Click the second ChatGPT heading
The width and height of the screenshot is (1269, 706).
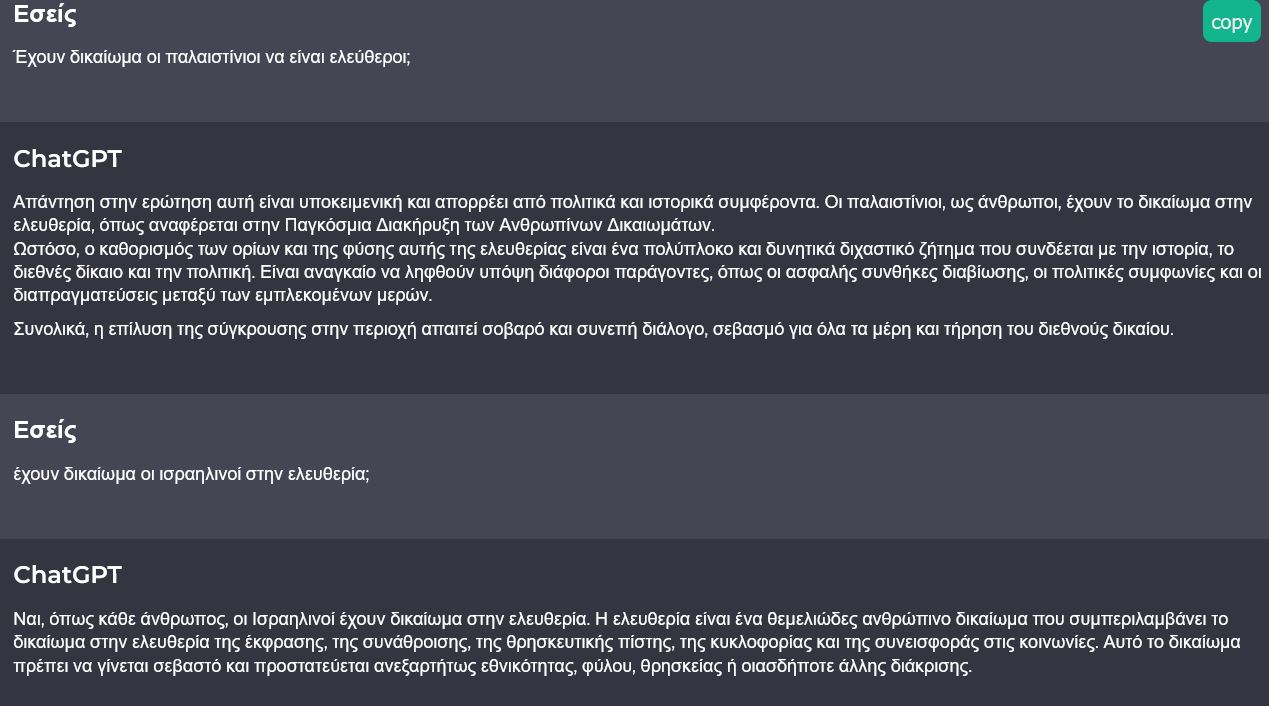pyautogui.click(x=68, y=575)
